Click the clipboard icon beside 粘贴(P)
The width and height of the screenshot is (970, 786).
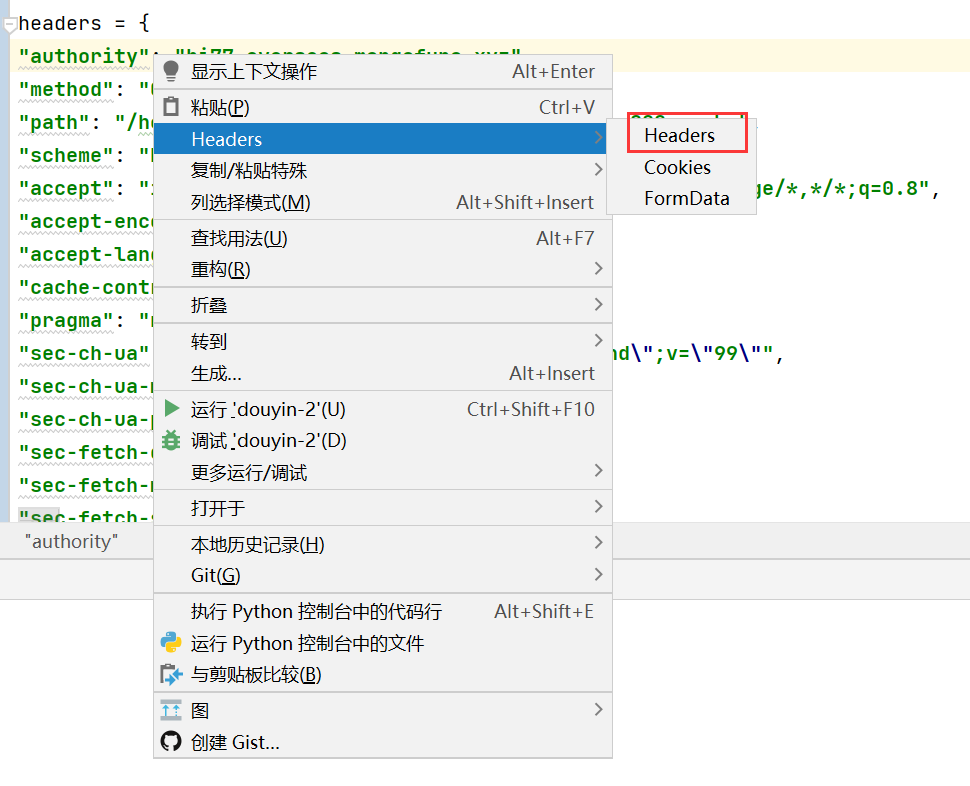171,107
